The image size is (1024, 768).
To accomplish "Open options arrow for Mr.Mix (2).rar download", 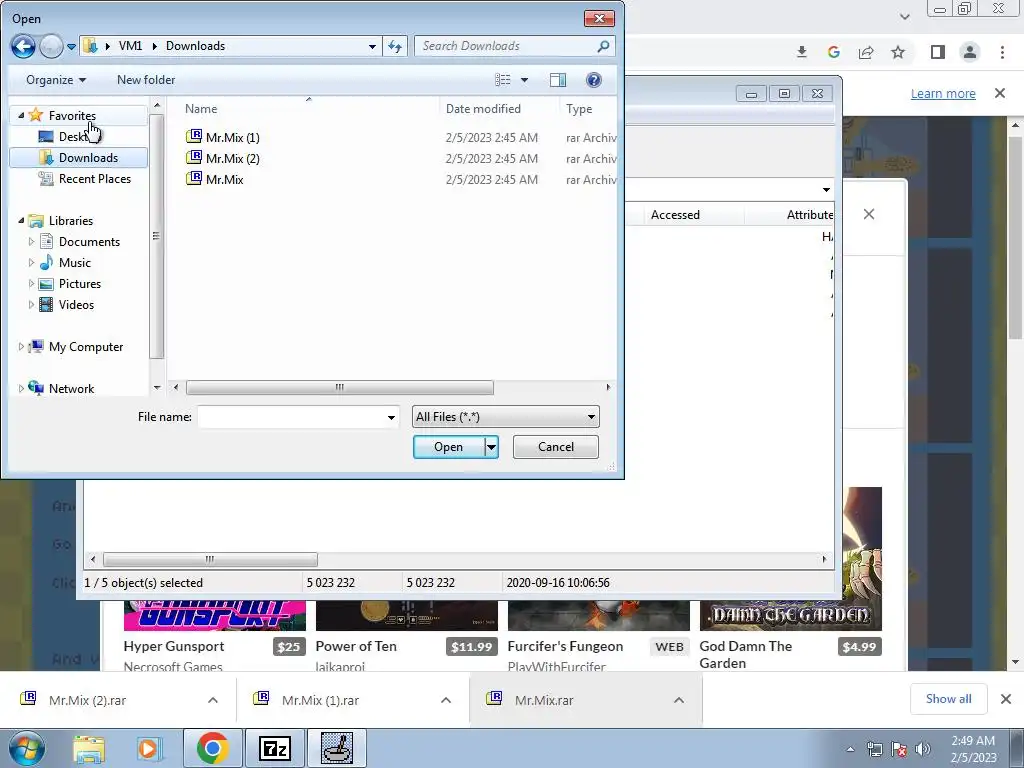I will pyautogui.click(x=213, y=700).
